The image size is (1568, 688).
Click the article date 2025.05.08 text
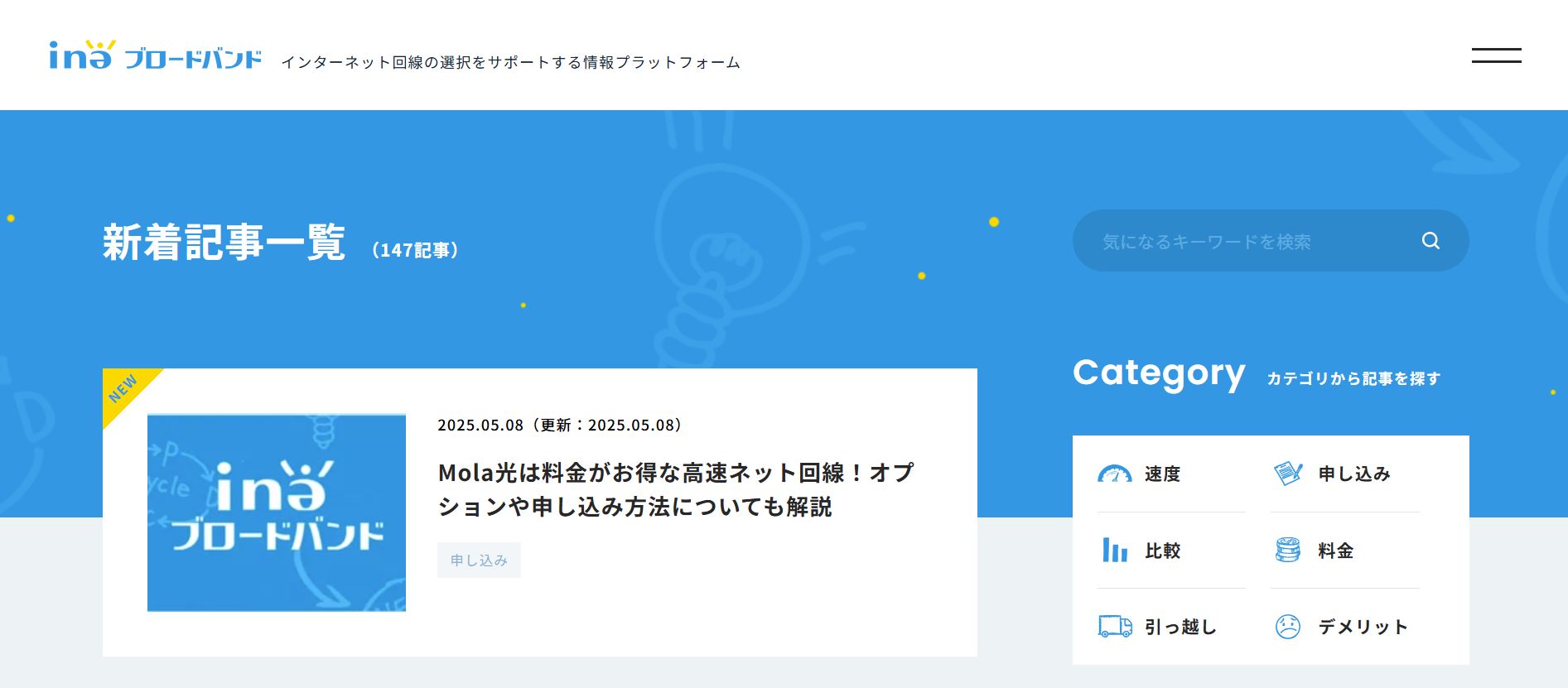click(480, 425)
